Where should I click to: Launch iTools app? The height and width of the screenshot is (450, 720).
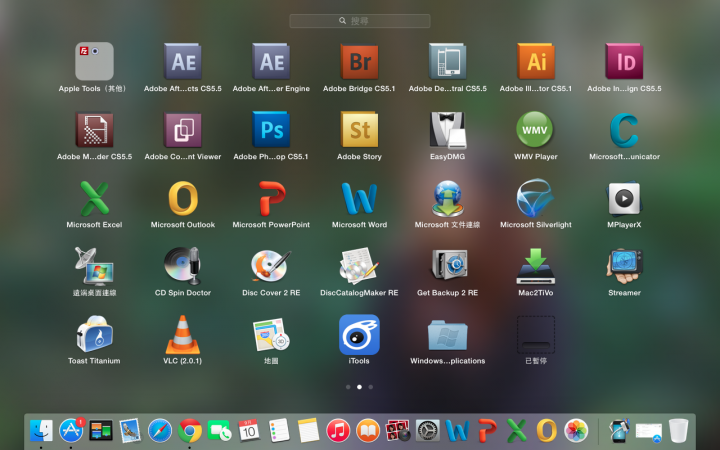tap(359, 334)
